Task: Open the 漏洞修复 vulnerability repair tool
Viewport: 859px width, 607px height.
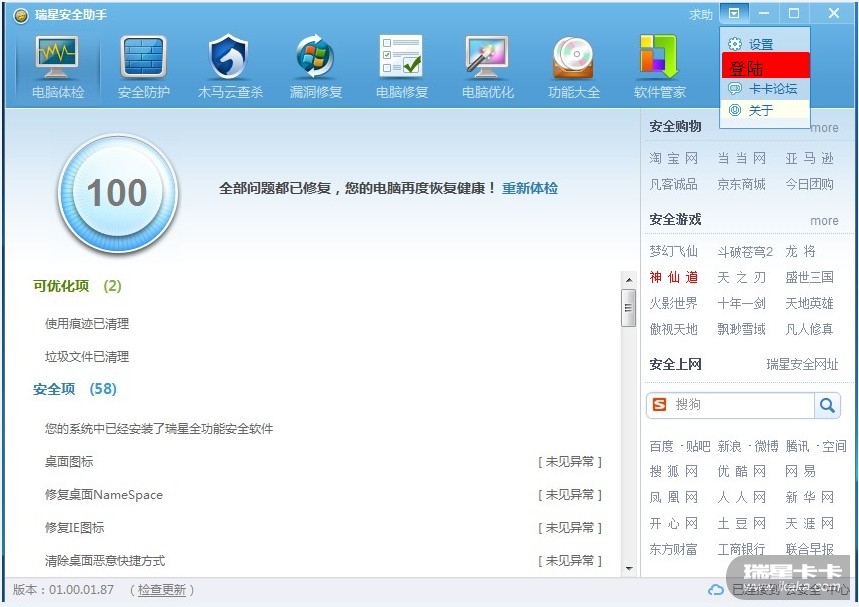Action: [316, 67]
